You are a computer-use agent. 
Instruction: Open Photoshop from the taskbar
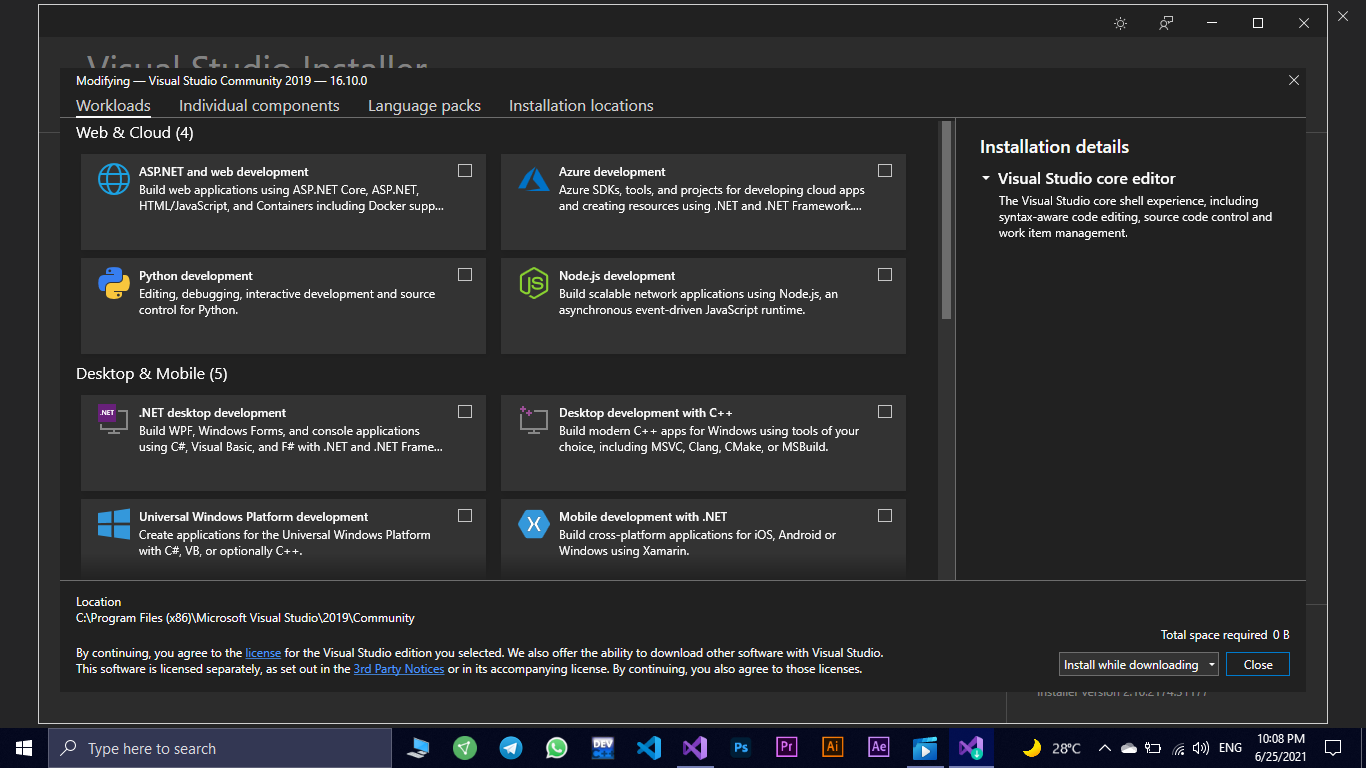[741, 748]
